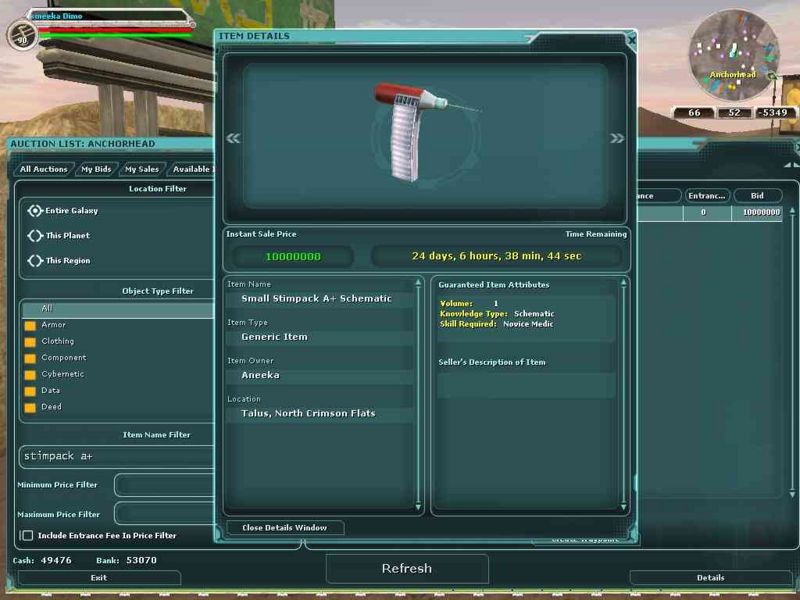Click the Cybernetic folder icon
The image size is (800, 600).
(30, 375)
